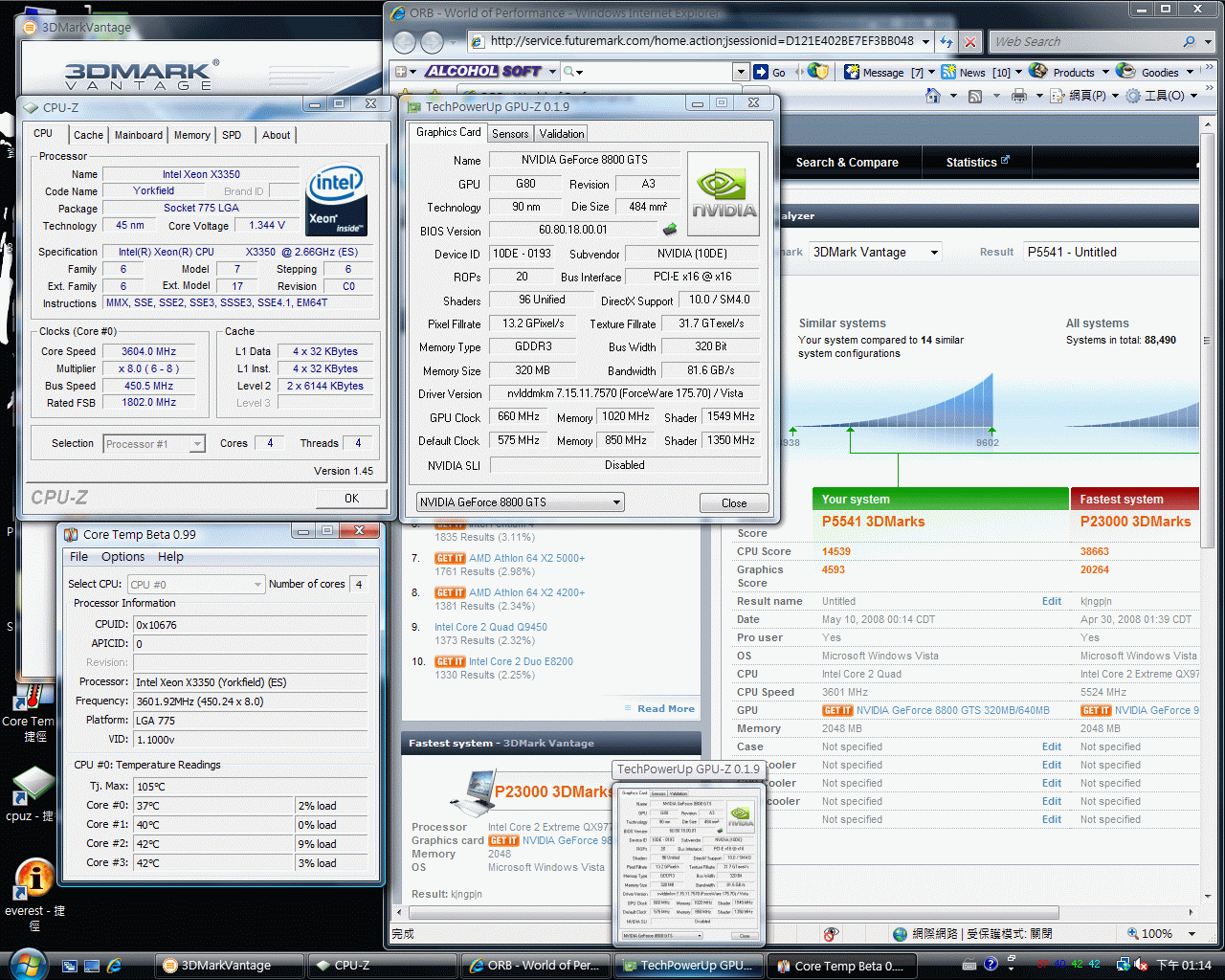The height and width of the screenshot is (980, 1225).
Task: Click the Intel Xeon logo in CPU-Z
Action: coord(336,201)
